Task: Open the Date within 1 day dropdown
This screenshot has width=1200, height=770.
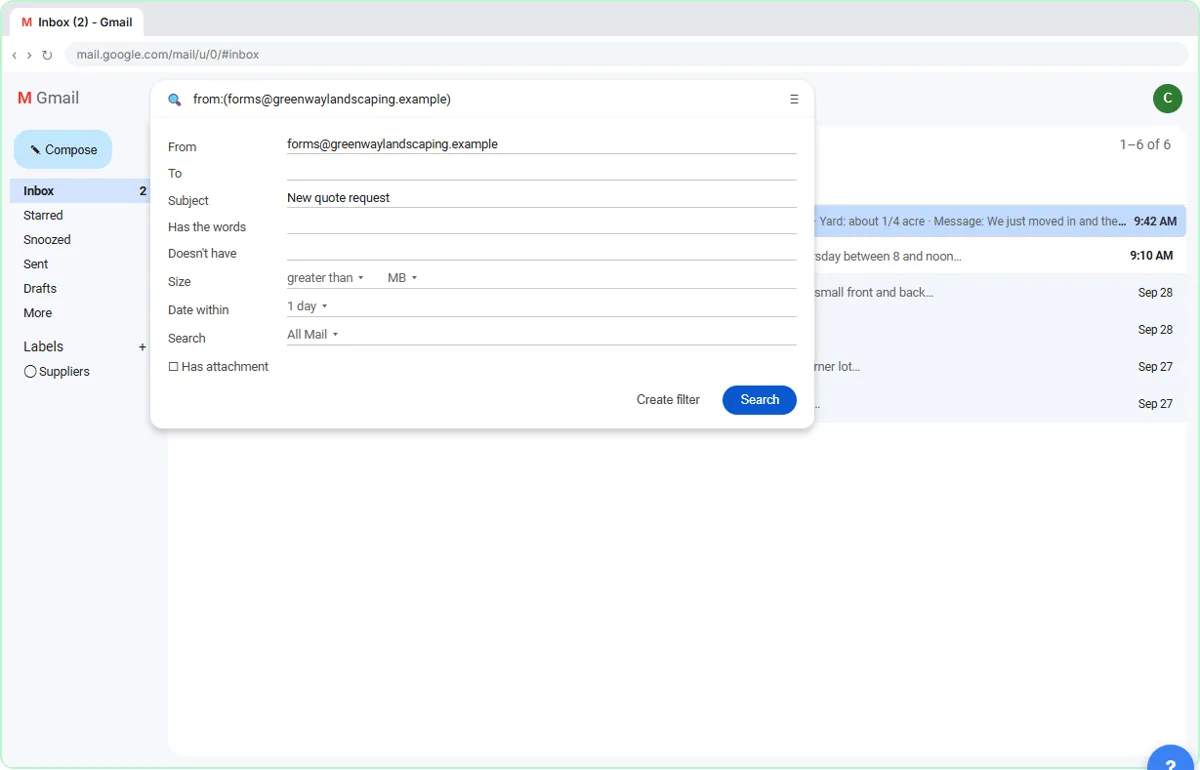Action: pyautogui.click(x=308, y=306)
